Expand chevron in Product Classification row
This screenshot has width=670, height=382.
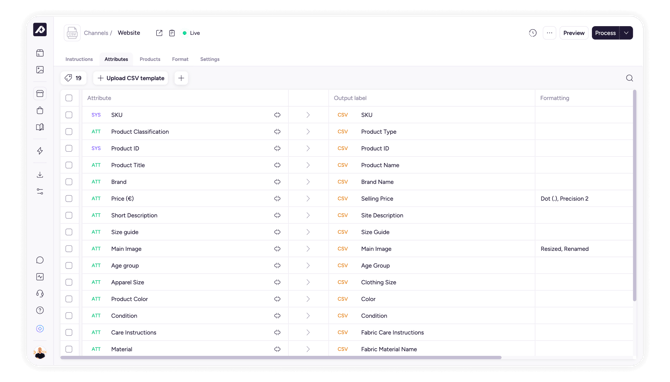[308, 132]
